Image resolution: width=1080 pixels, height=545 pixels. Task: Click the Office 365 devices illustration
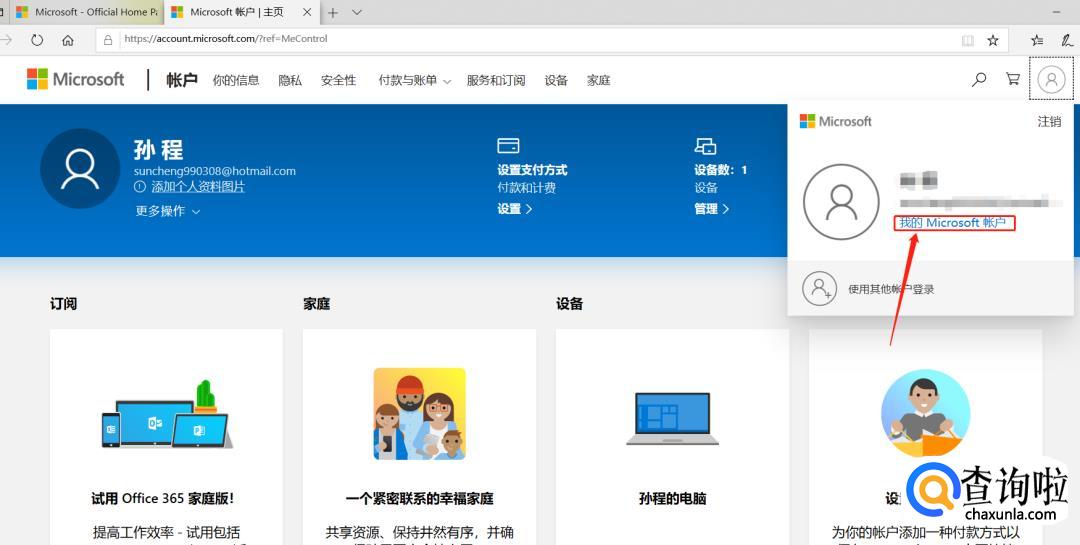pyautogui.click(x=166, y=414)
